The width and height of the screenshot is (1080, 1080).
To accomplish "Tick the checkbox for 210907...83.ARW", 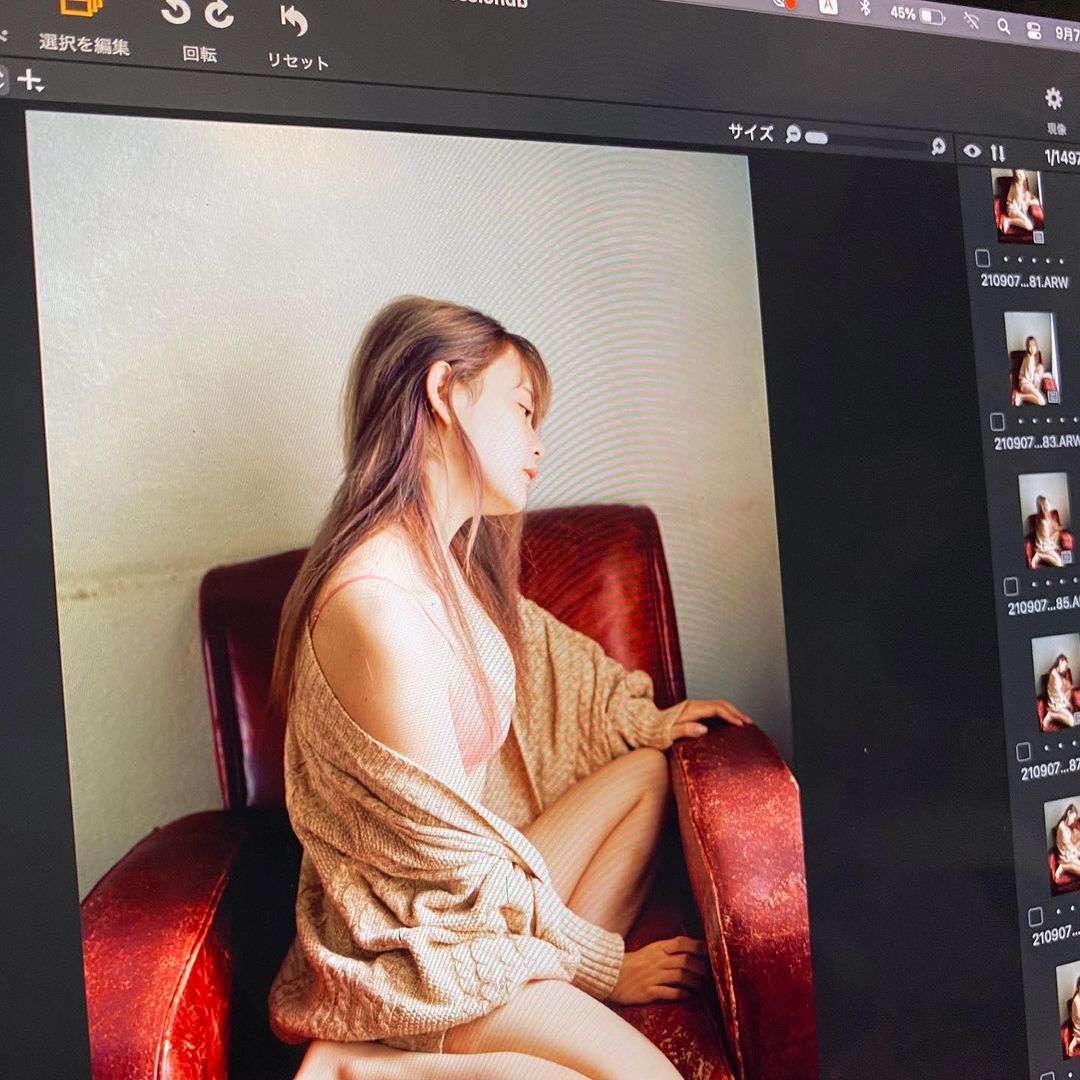I will point(997,421).
